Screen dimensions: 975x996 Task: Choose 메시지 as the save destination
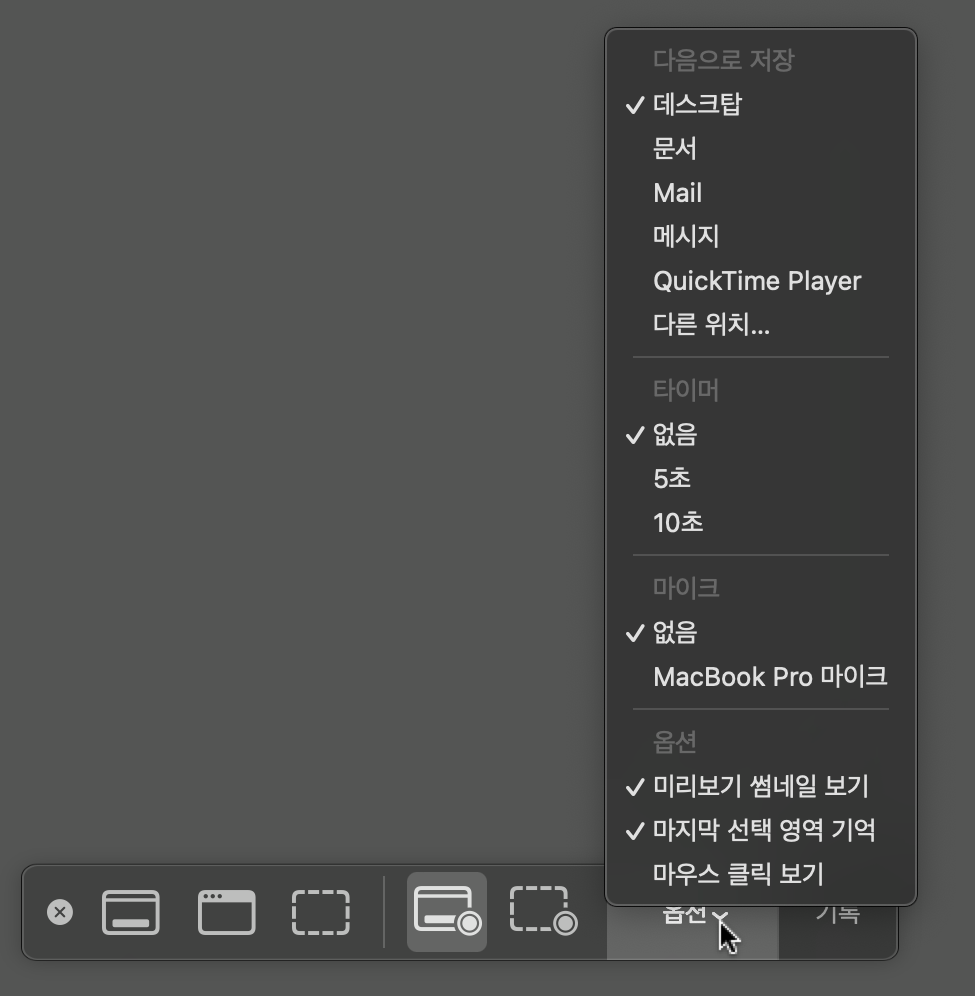click(761, 236)
